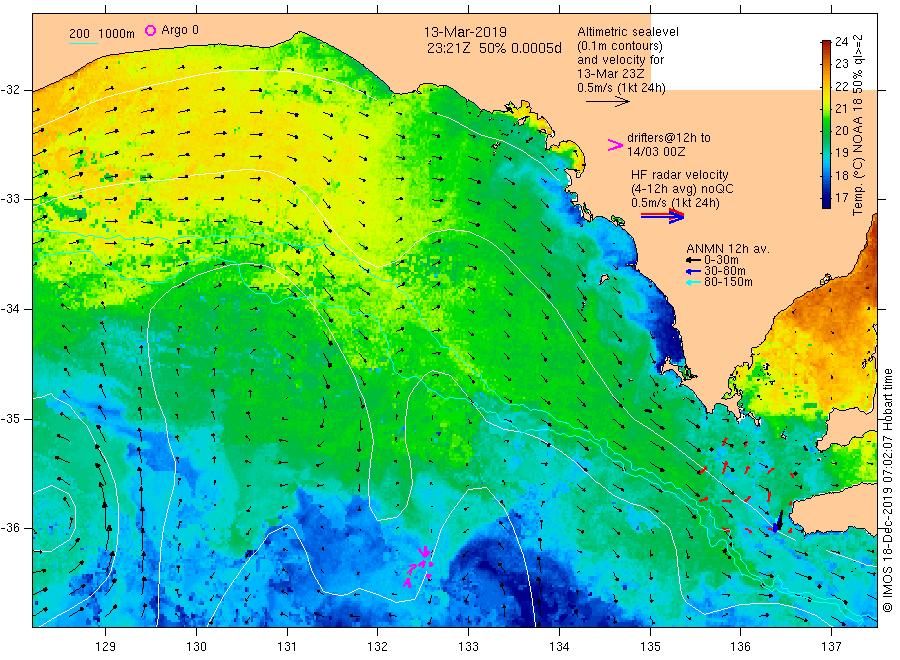Click the '200 1000m' isobath label
The image size is (900, 660).
tap(102, 34)
